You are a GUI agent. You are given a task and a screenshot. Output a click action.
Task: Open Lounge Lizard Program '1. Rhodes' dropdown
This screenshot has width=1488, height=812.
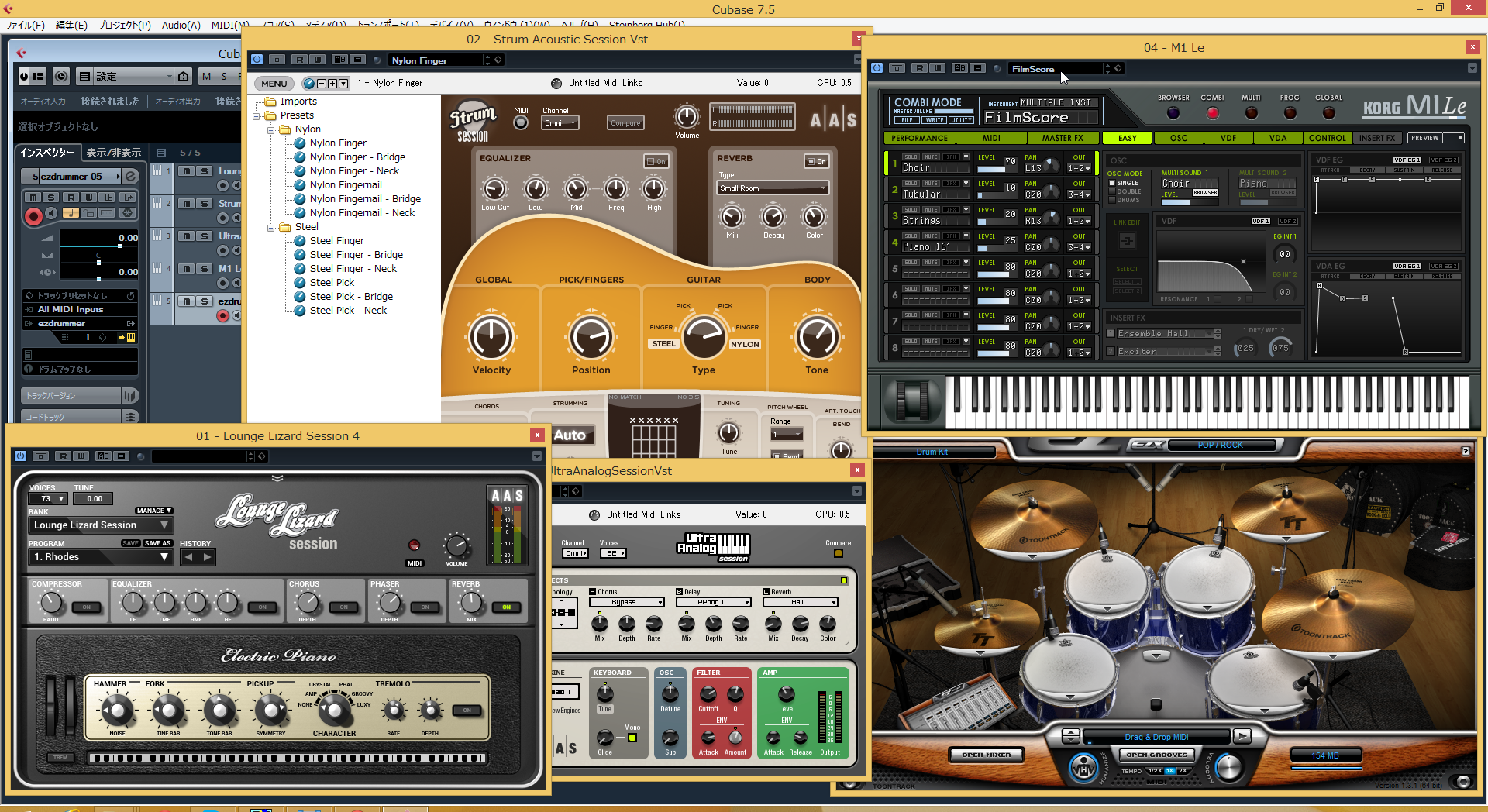click(101, 557)
